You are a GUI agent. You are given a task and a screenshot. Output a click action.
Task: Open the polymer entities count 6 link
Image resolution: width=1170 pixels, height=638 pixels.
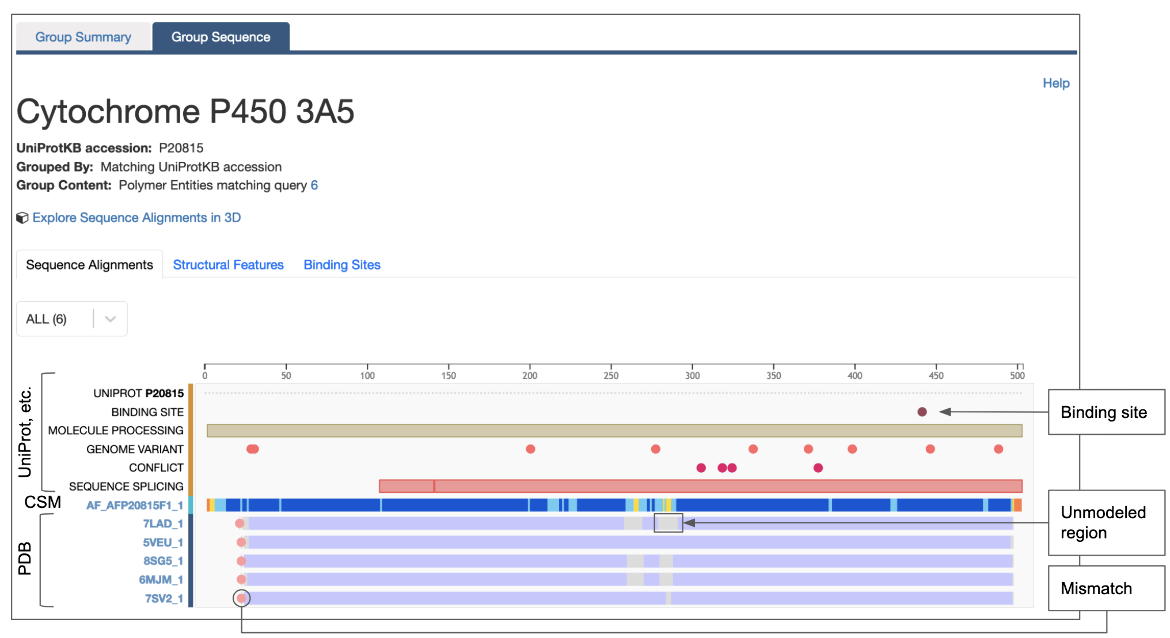(x=314, y=185)
